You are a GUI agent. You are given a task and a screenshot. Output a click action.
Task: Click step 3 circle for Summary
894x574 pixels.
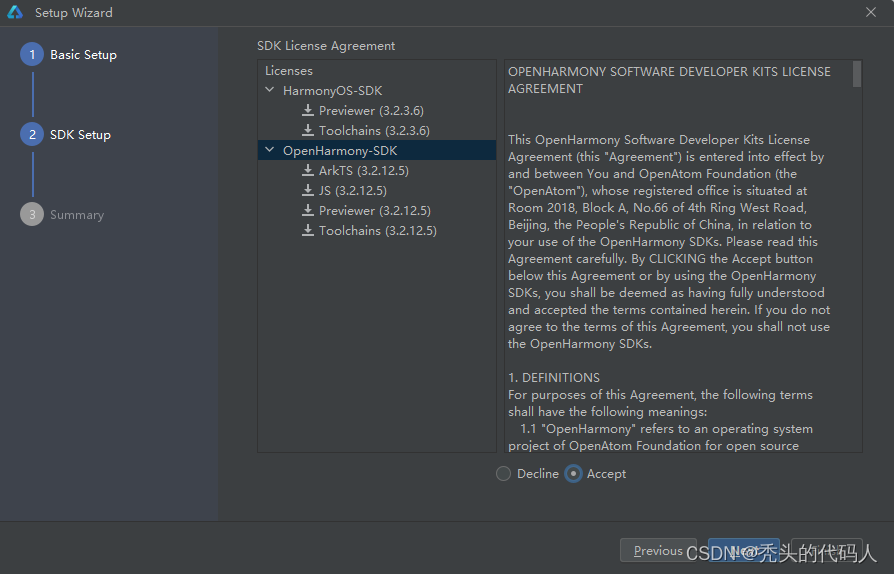click(32, 214)
